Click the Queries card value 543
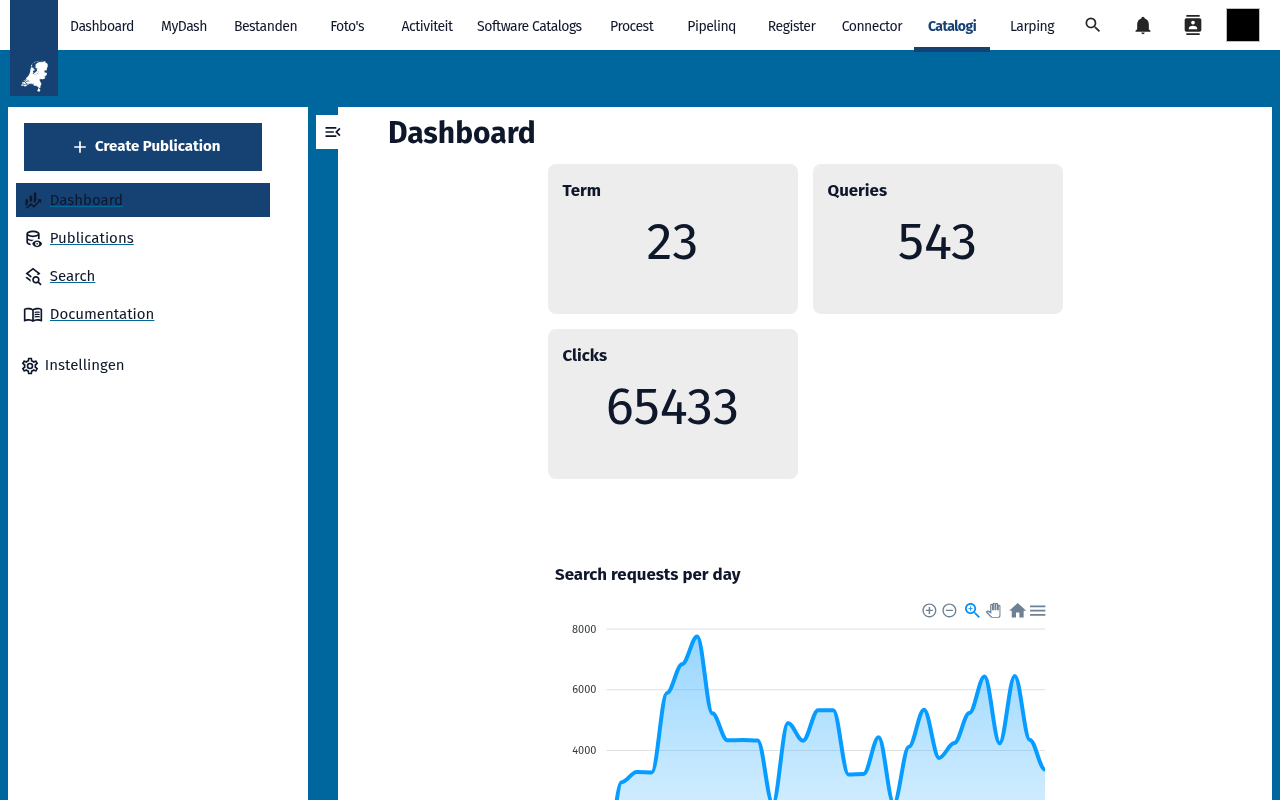 click(937, 243)
